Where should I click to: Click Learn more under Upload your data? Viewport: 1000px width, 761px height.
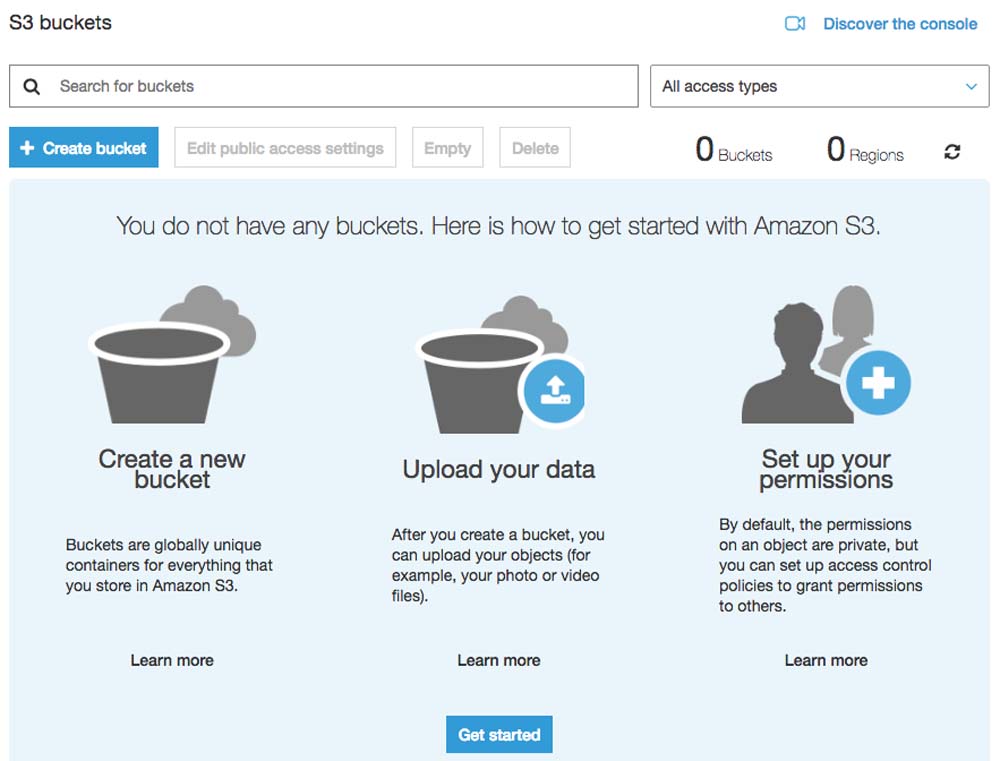499,660
